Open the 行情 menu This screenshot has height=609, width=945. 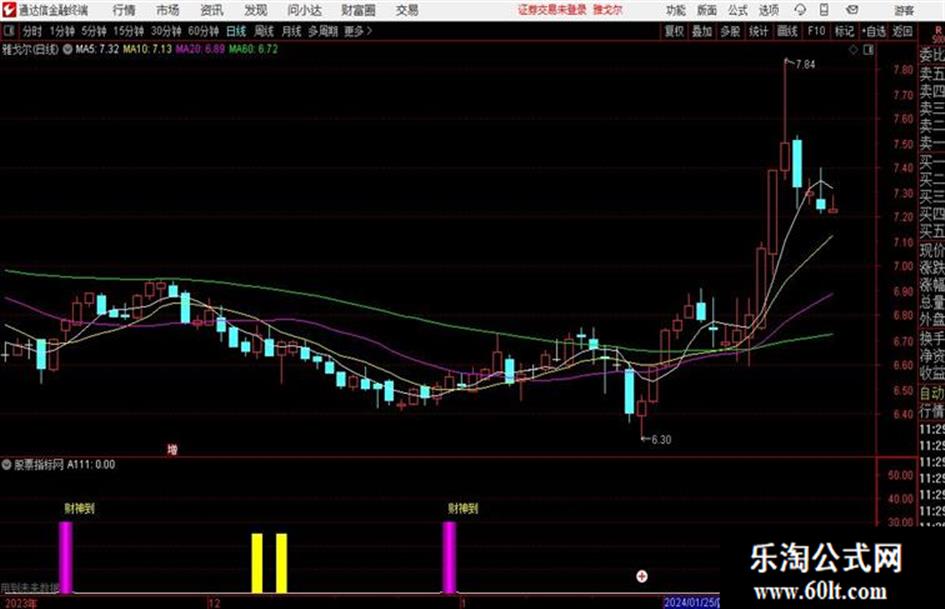[x=124, y=10]
